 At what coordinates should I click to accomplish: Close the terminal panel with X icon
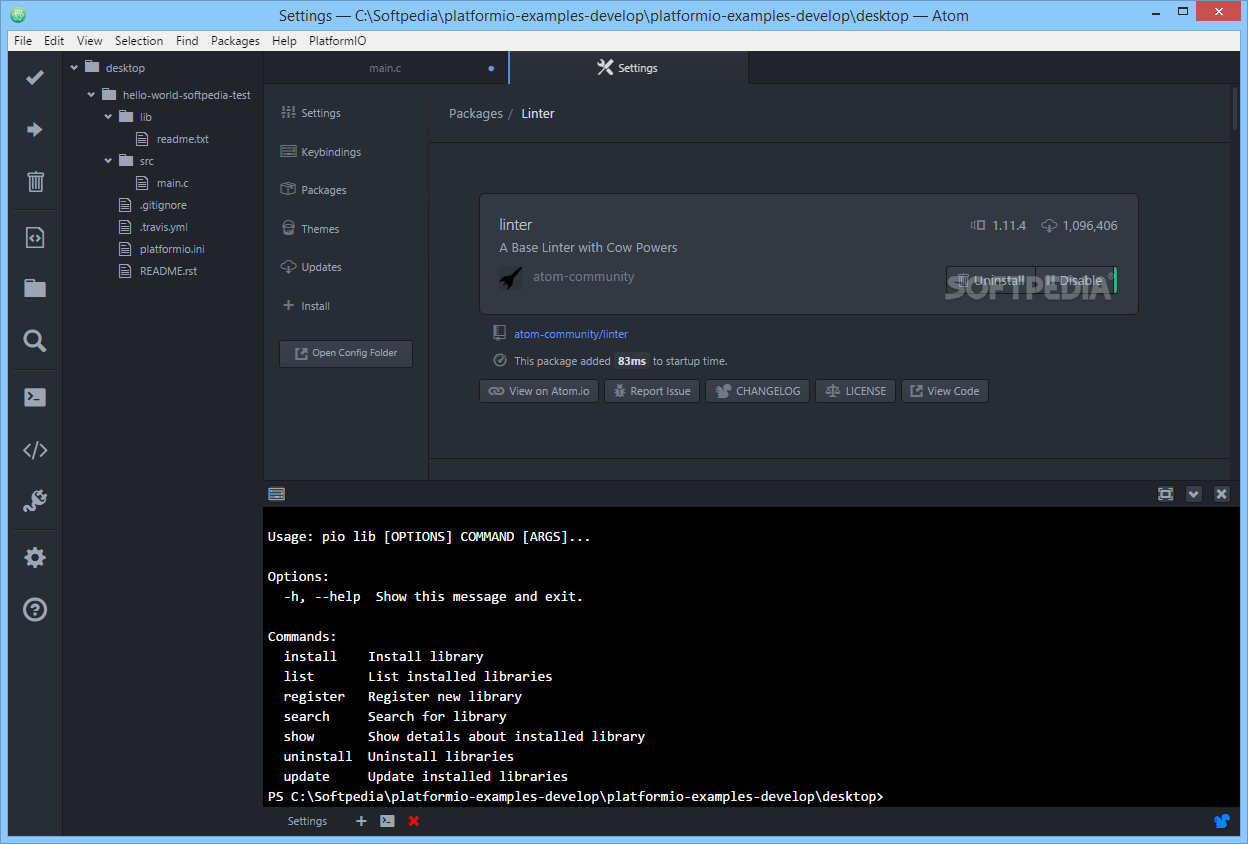pos(1221,494)
